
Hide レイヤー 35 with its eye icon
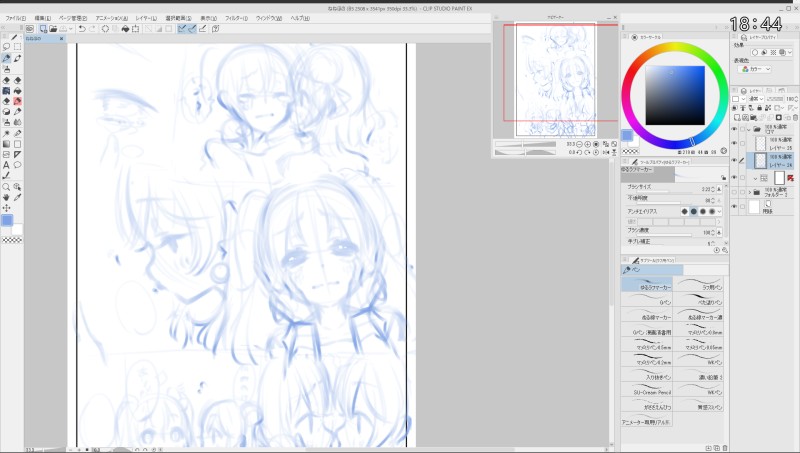pos(735,143)
